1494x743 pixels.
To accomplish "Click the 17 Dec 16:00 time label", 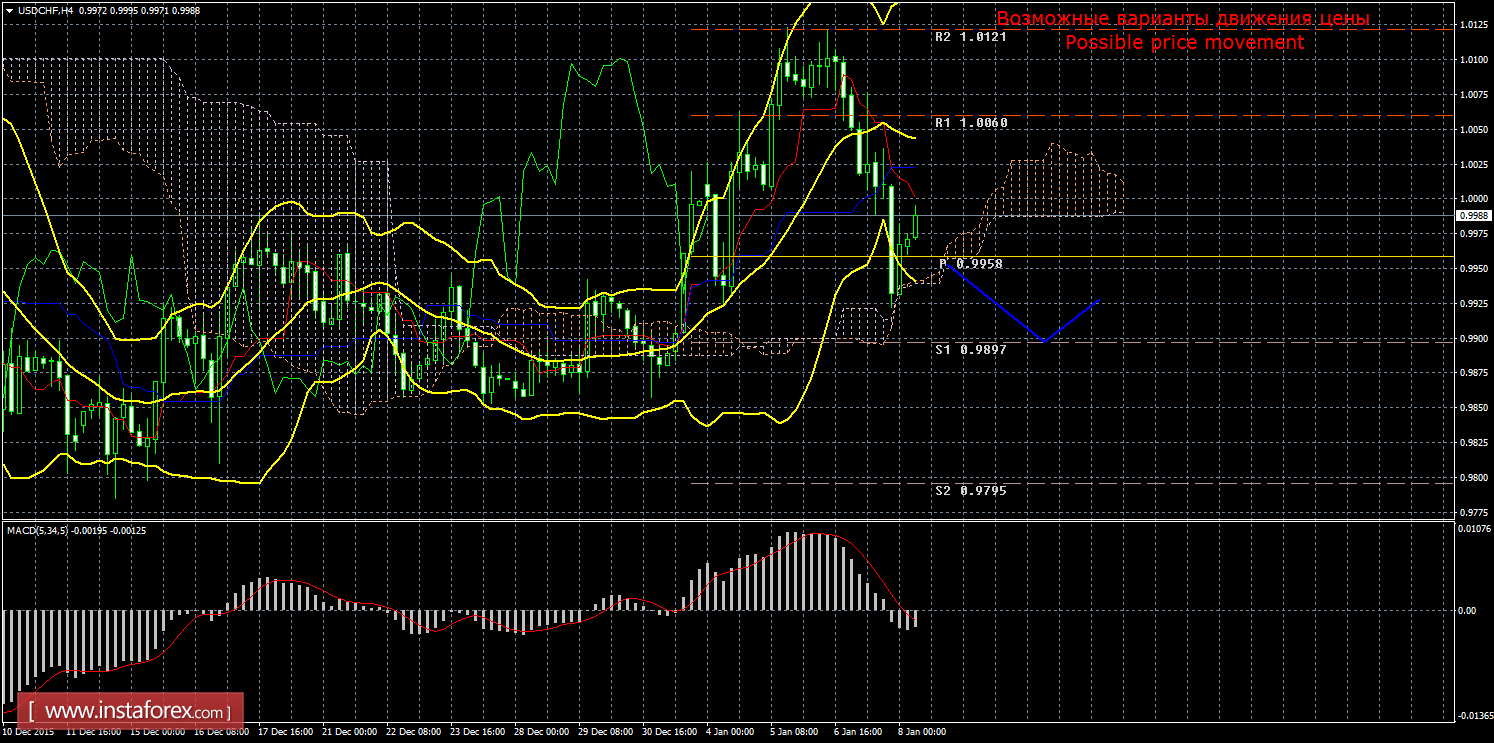I will pos(284,732).
